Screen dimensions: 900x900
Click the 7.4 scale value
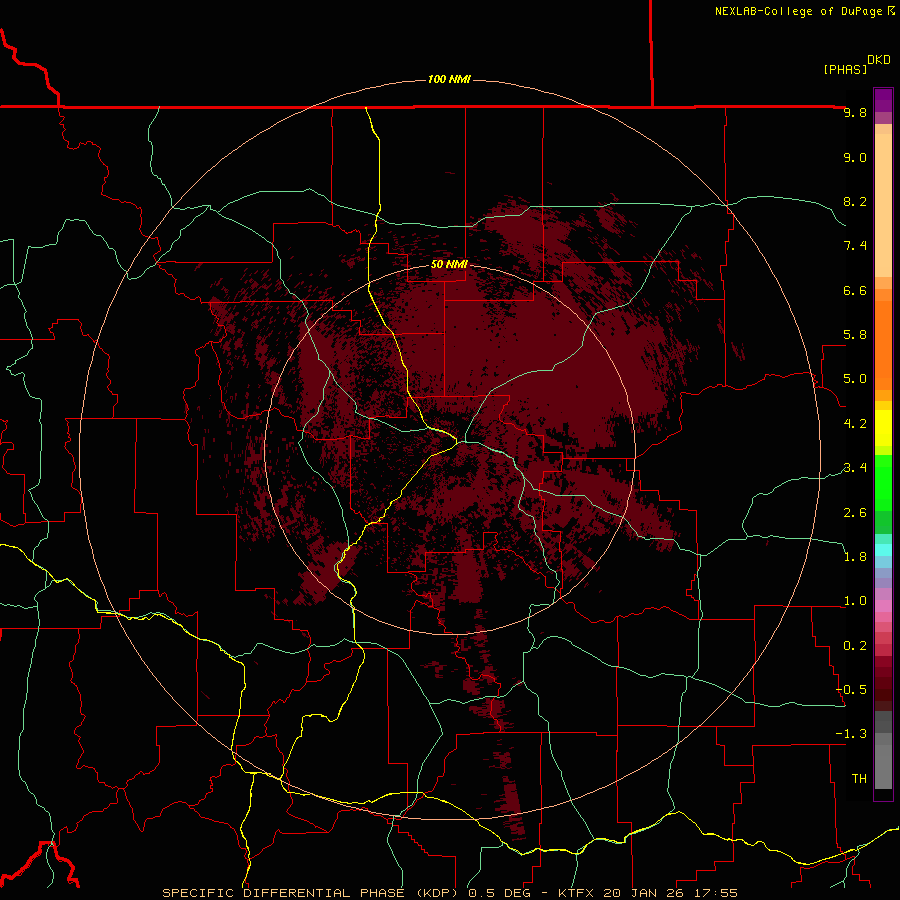point(855,246)
